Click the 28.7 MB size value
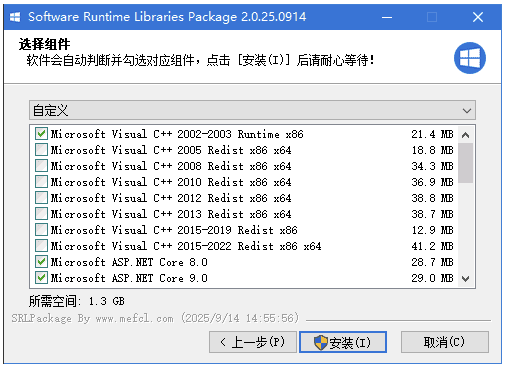506x368 pixels. click(x=432, y=262)
